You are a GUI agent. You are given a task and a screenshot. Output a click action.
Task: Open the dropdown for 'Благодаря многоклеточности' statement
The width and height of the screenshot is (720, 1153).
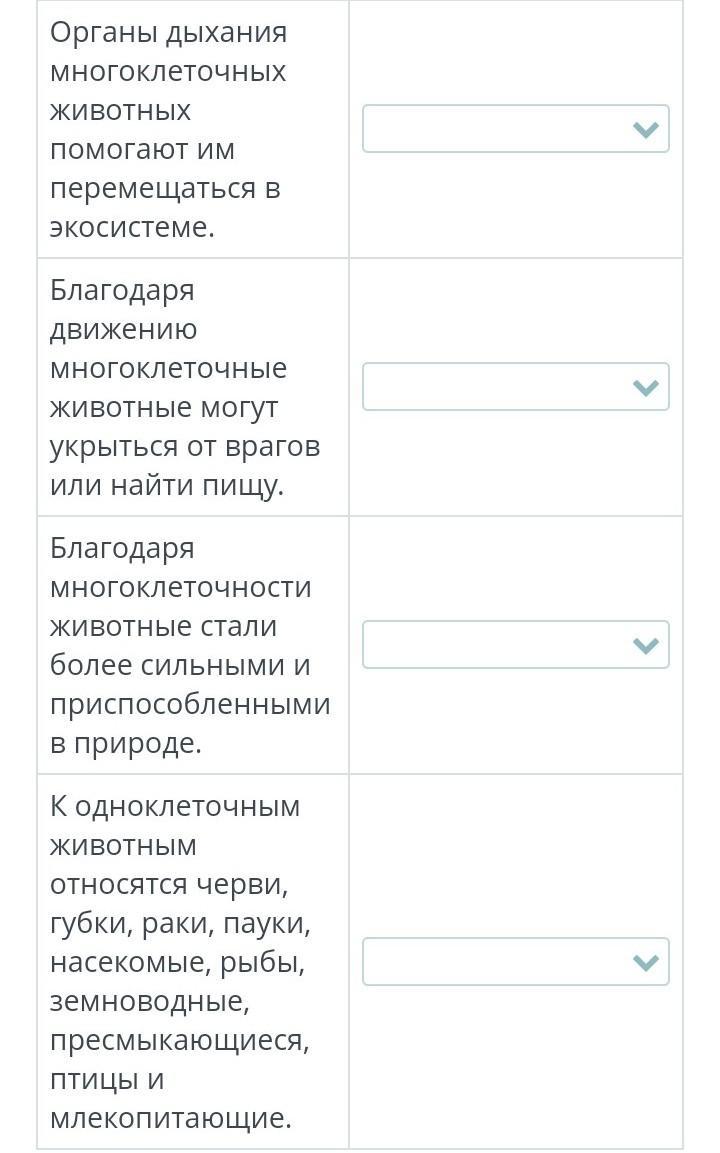(x=515, y=645)
